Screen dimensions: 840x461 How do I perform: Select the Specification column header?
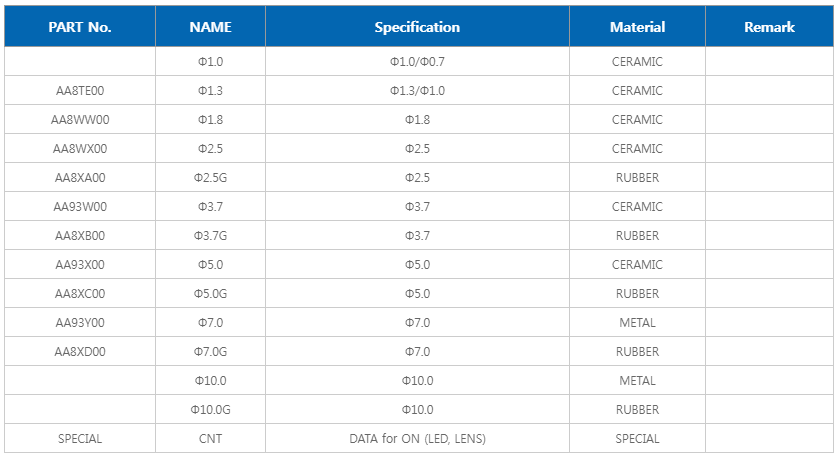[417, 27]
